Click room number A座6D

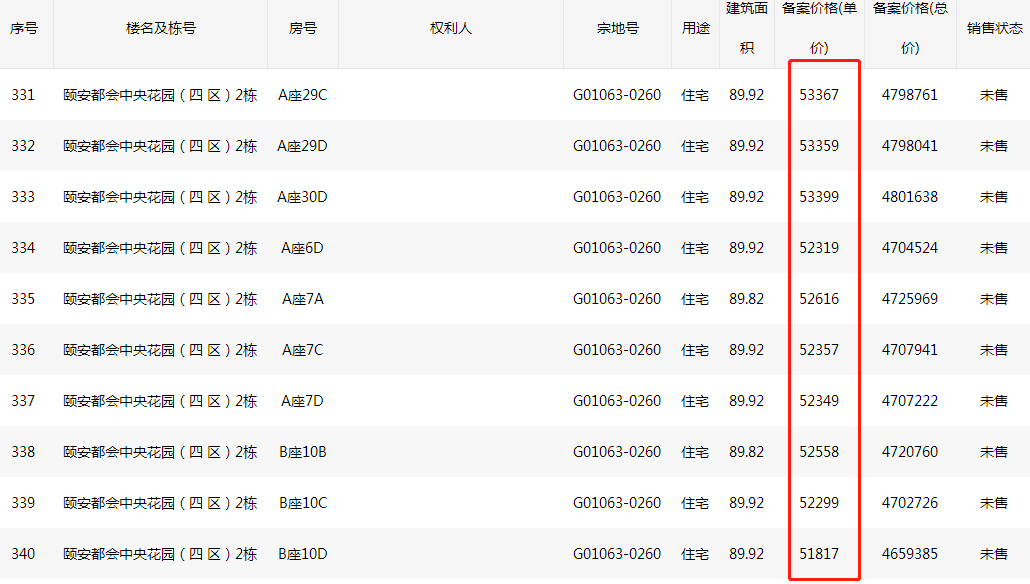point(302,248)
